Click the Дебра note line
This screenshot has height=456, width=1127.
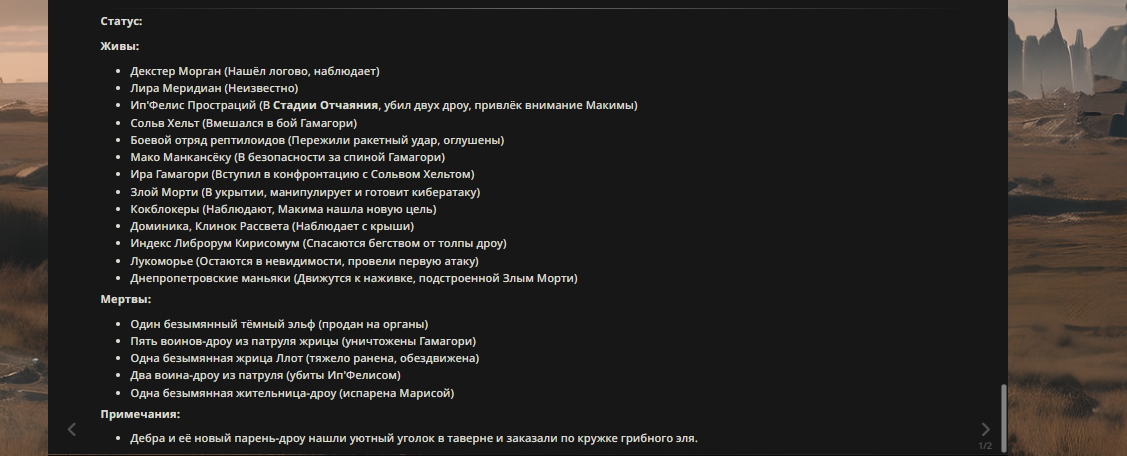414,439
